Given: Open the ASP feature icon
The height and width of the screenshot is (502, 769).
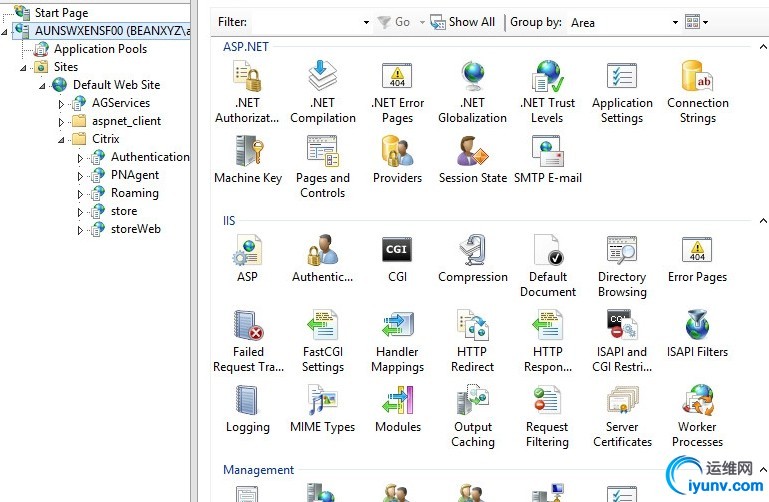Looking at the screenshot, I should [x=248, y=258].
